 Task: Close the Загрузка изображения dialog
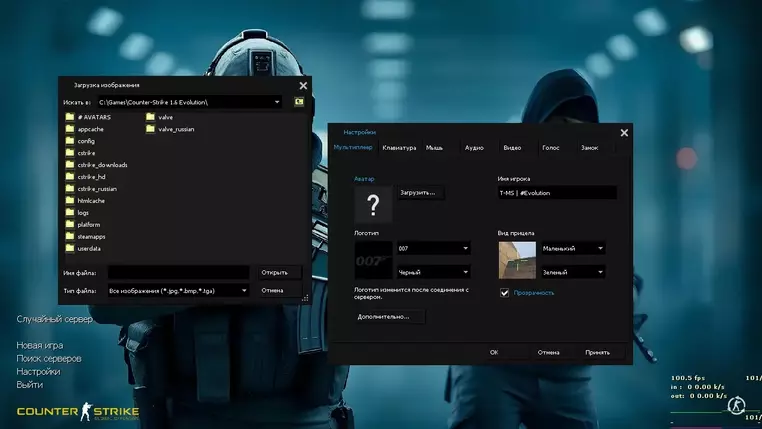303,86
